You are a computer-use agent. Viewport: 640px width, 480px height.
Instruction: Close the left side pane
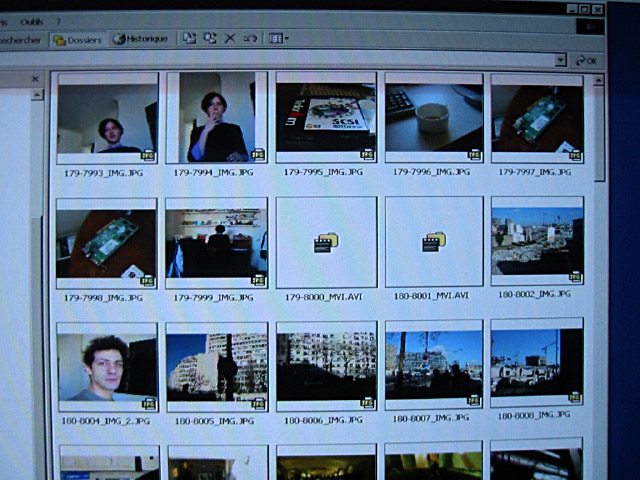[35, 78]
